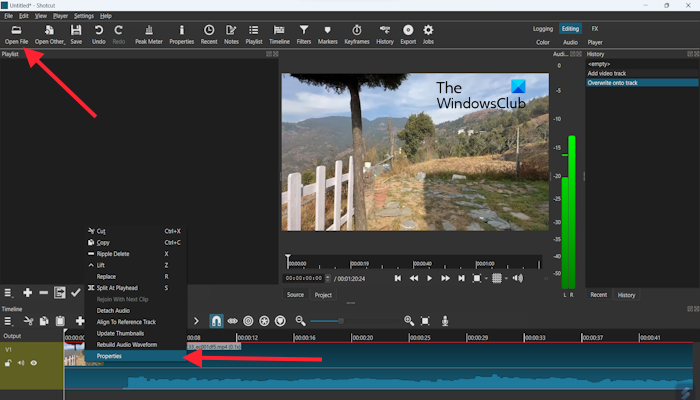Select the Audio layout button

click(x=570, y=43)
